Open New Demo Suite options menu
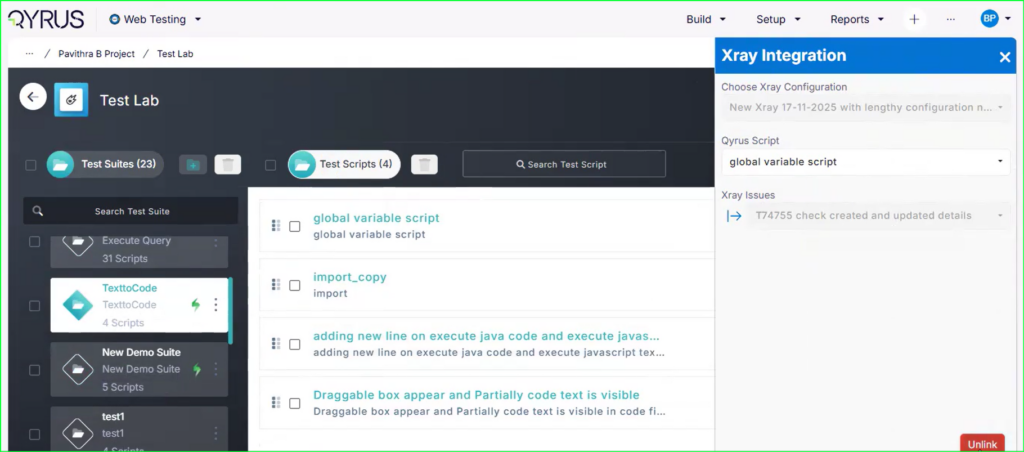 tap(216, 369)
